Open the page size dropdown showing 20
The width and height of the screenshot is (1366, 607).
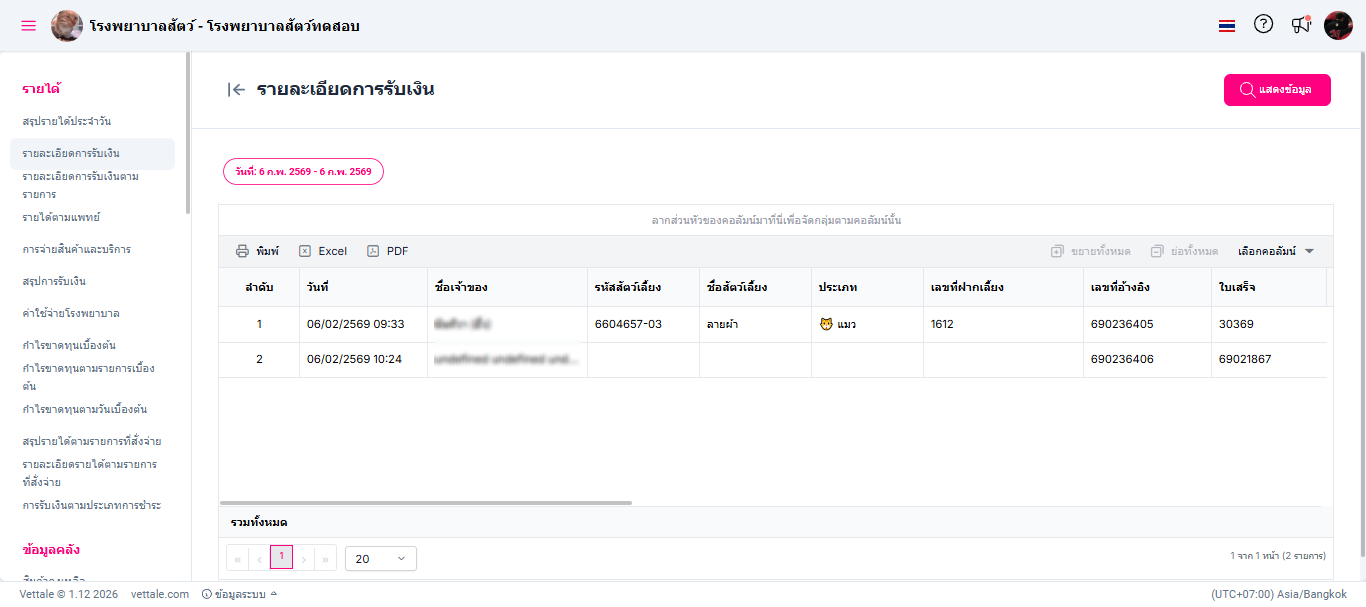click(x=380, y=558)
